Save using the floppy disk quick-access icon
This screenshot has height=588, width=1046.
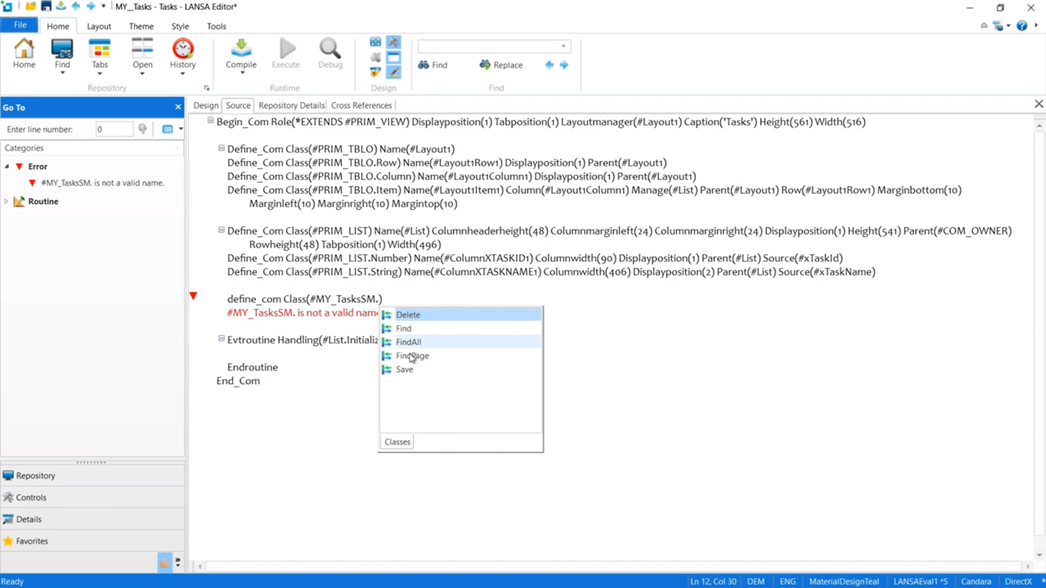point(46,6)
